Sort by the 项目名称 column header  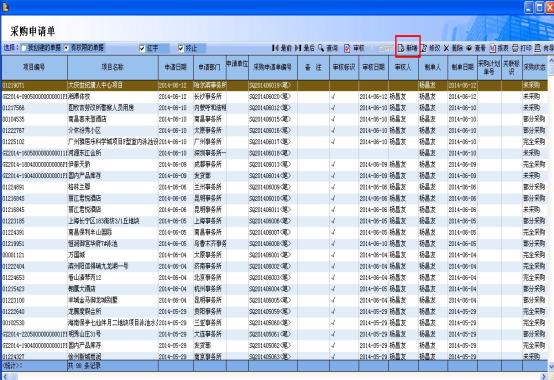pos(113,67)
